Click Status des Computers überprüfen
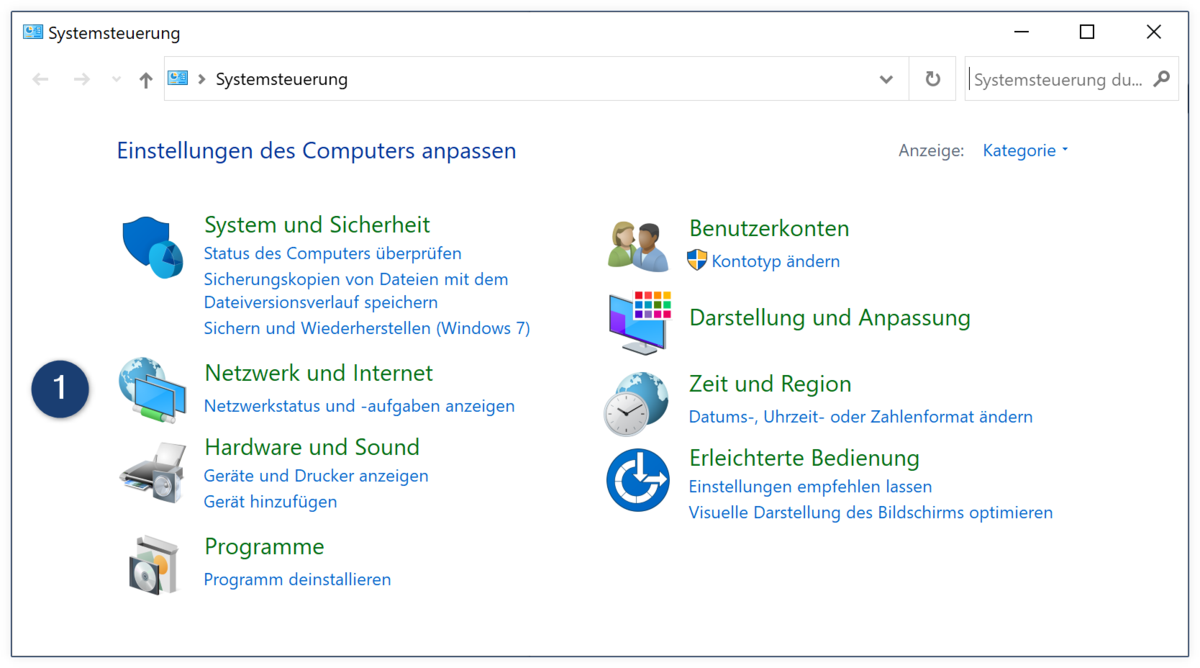Screen dimensions: 1200x668 333,253
